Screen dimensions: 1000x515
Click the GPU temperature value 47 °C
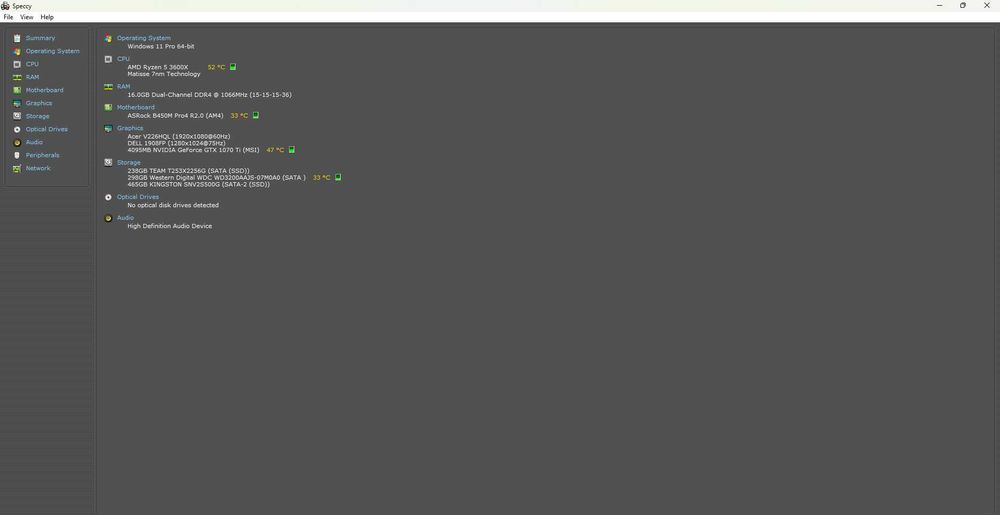(x=276, y=150)
